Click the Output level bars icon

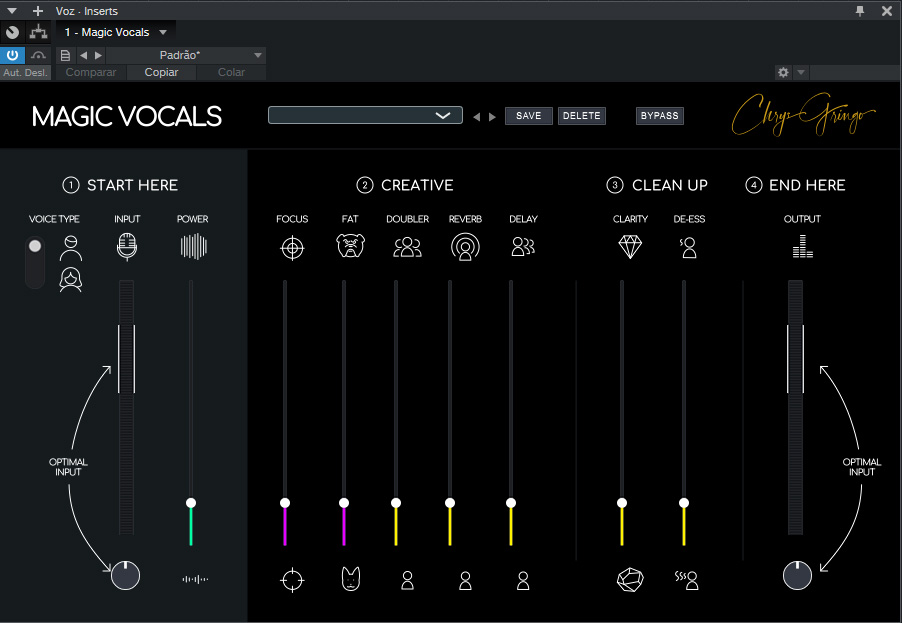click(x=802, y=246)
